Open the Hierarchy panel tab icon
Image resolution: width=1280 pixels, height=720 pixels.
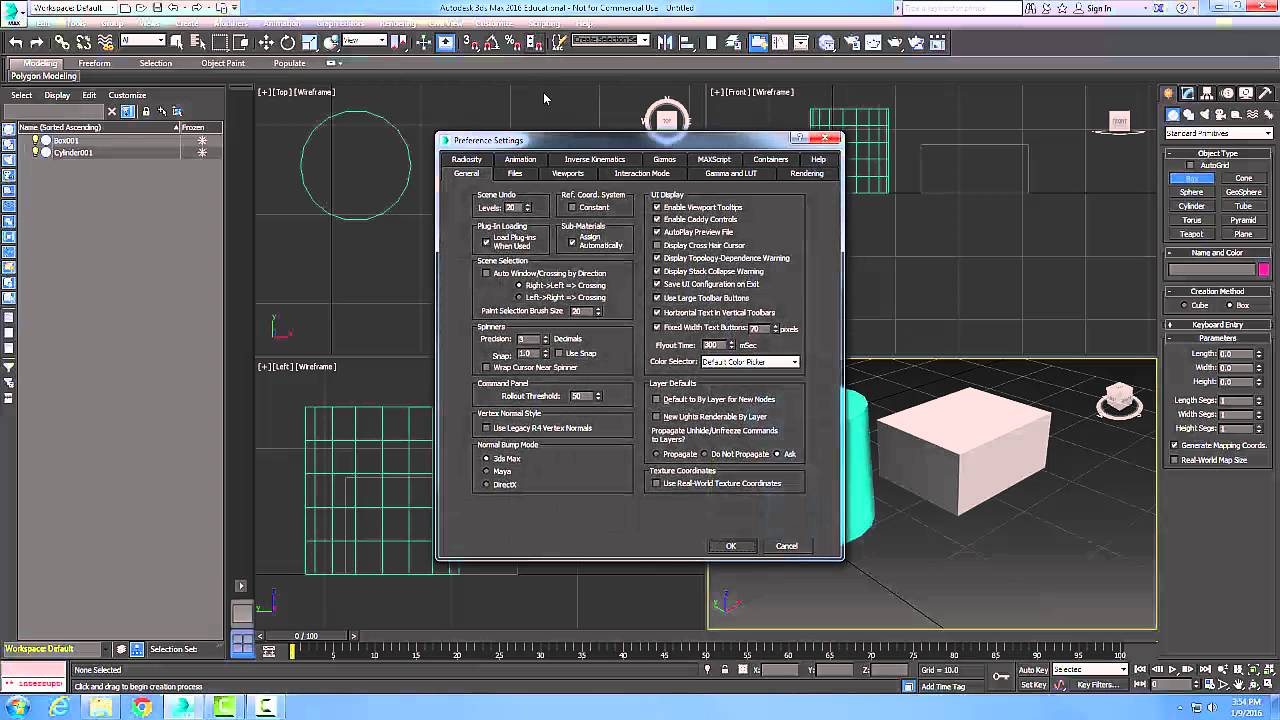(x=1207, y=93)
